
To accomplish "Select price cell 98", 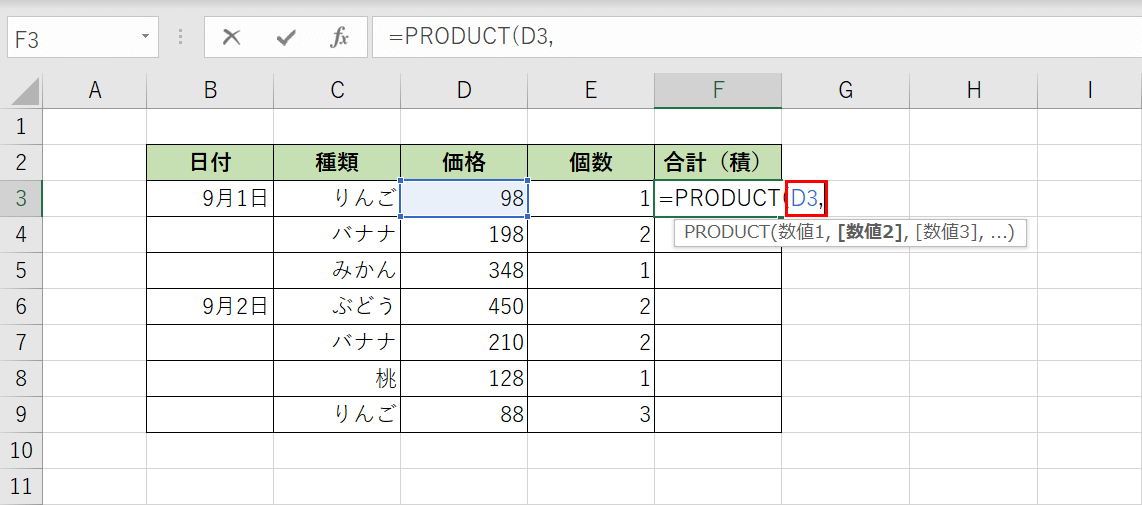I will (464, 198).
